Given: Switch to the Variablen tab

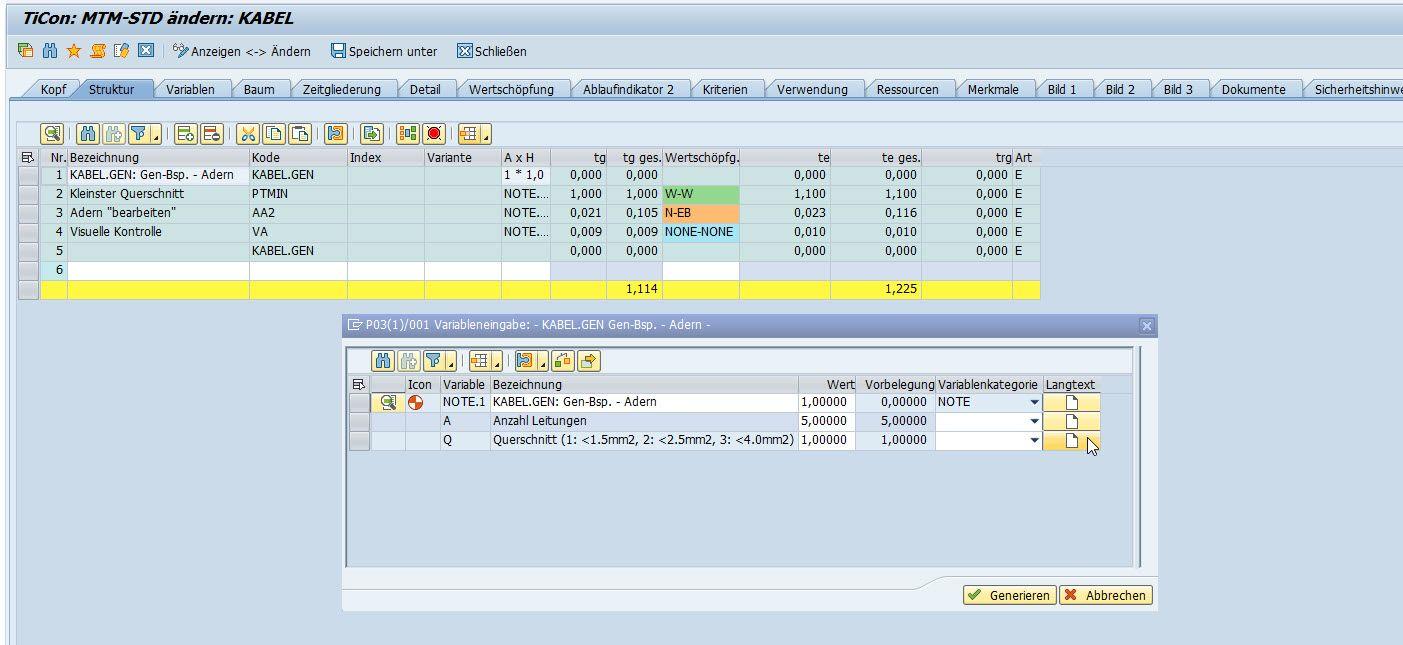Looking at the screenshot, I should 190,89.
